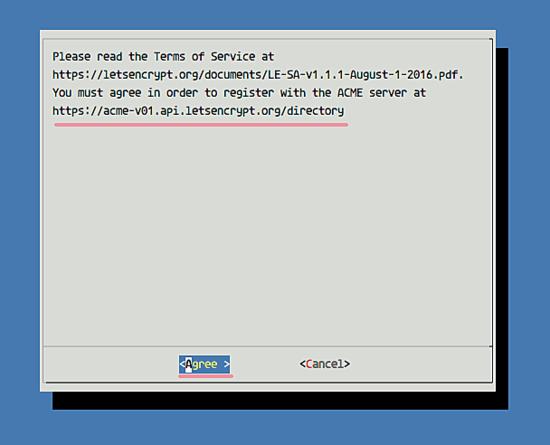Select the Agree button
This screenshot has width=550, height=445.
click(x=204, y=364)
